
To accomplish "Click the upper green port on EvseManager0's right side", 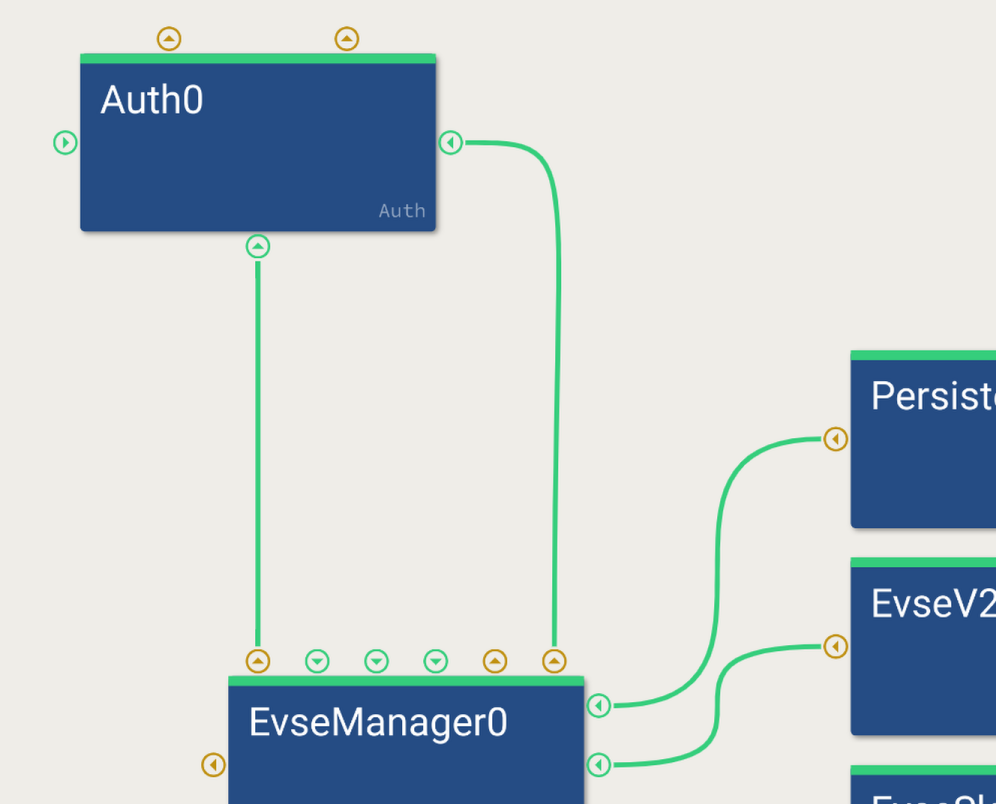I will (599, 706).
